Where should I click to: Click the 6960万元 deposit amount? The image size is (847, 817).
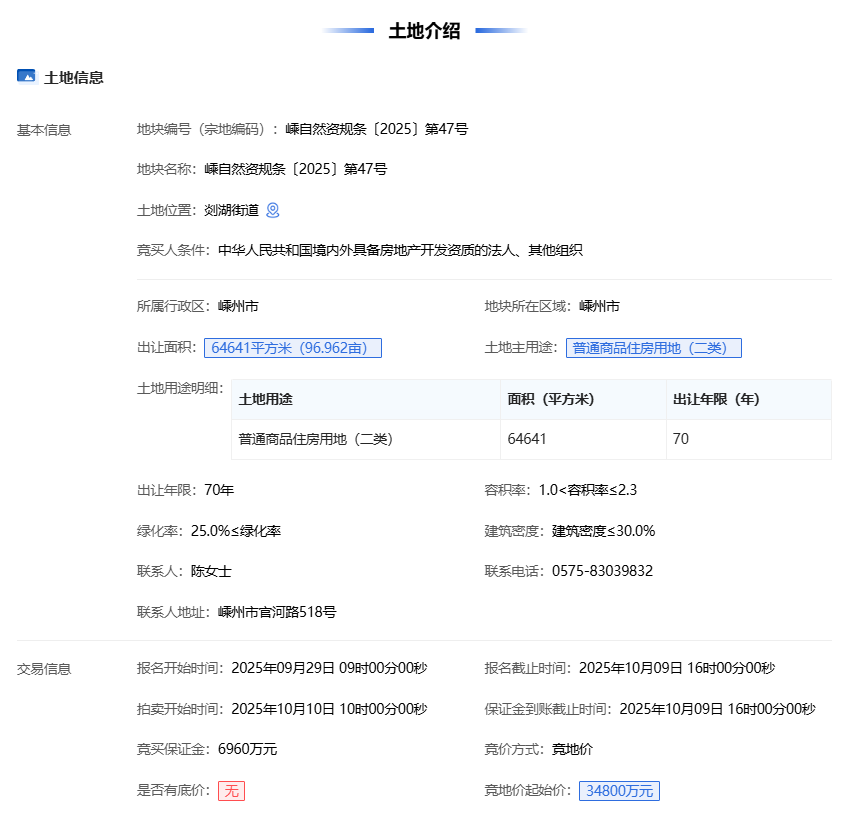247,749
